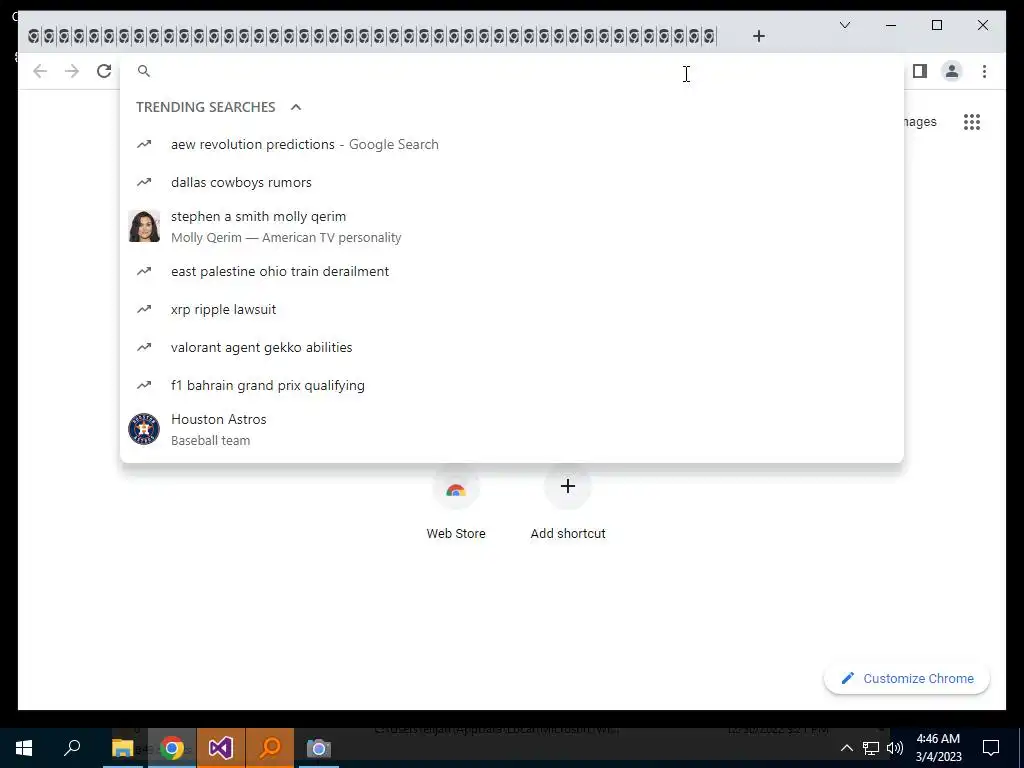Go back to previous page
The width and height of the screenshot is (1024, 768).
(x=40, y=71)
